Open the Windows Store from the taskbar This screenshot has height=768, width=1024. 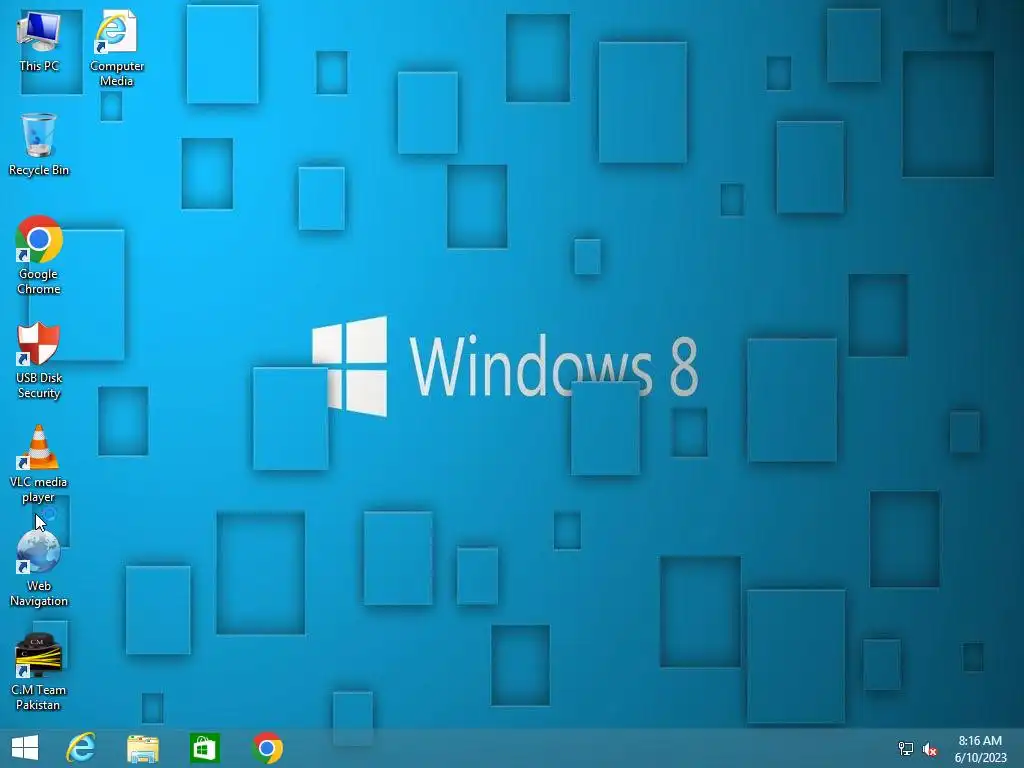click(x=204, y=748)
